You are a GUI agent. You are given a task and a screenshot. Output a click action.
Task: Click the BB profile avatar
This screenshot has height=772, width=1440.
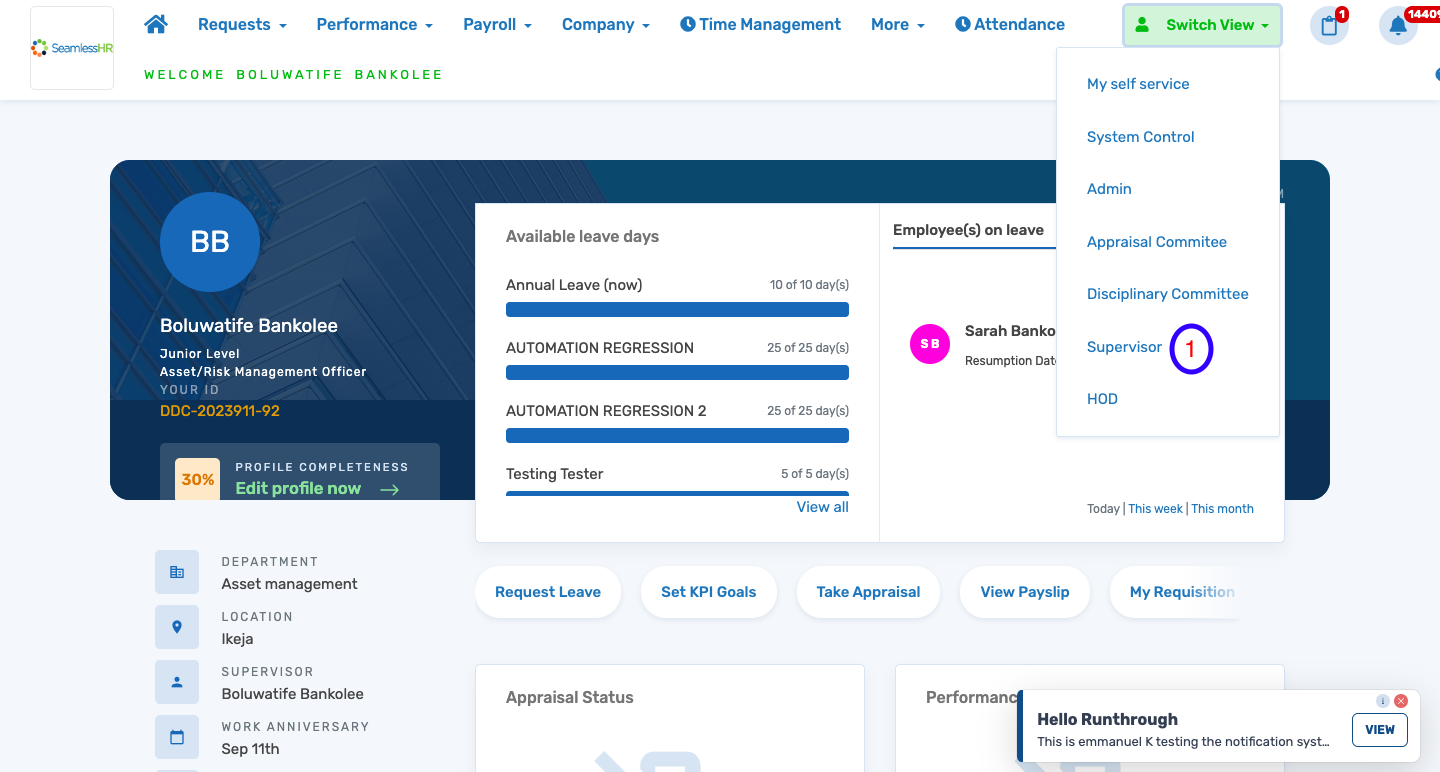pos(210,242)
